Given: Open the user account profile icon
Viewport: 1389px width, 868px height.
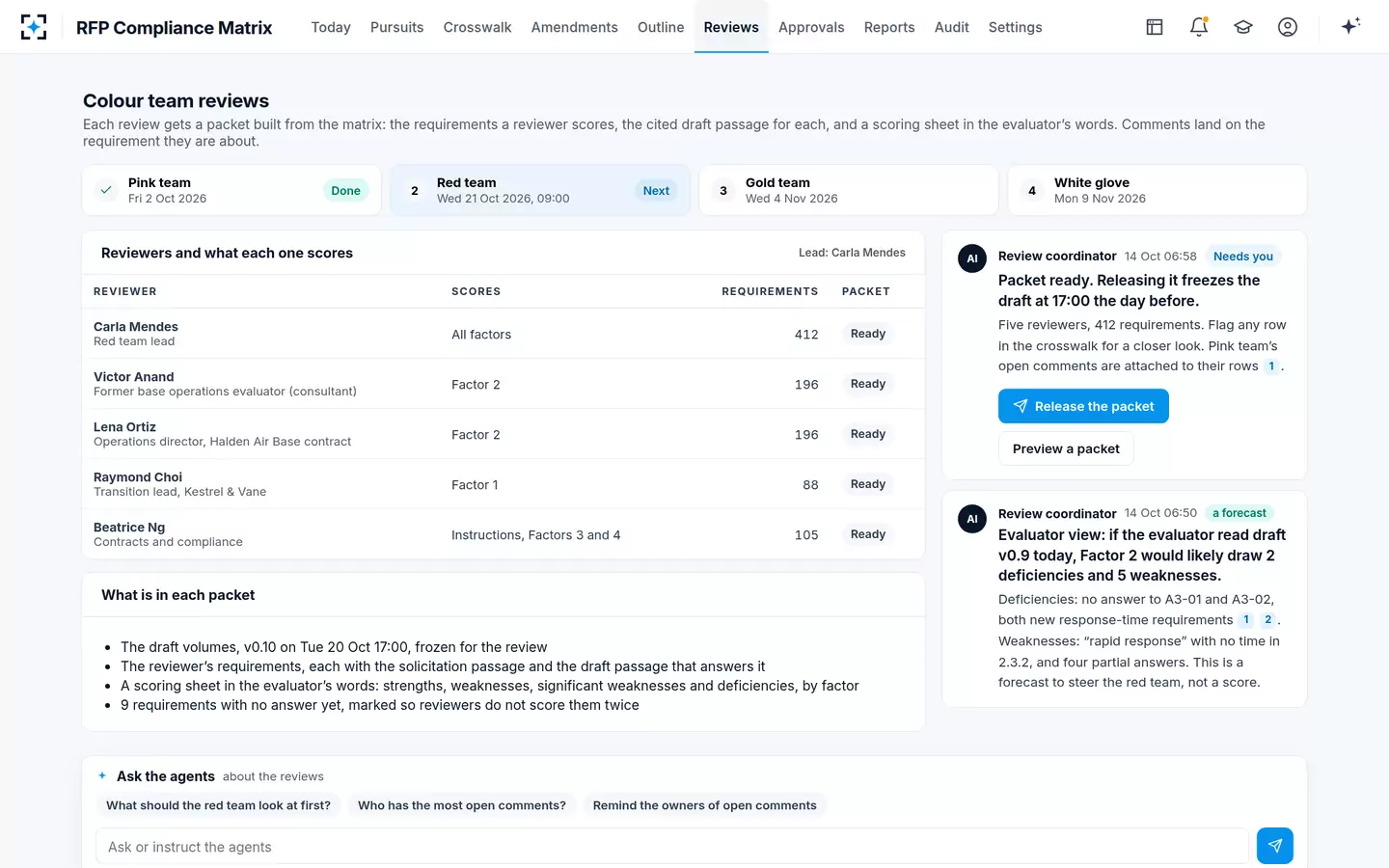Looking at the screenshot, I should (1288, 27).
